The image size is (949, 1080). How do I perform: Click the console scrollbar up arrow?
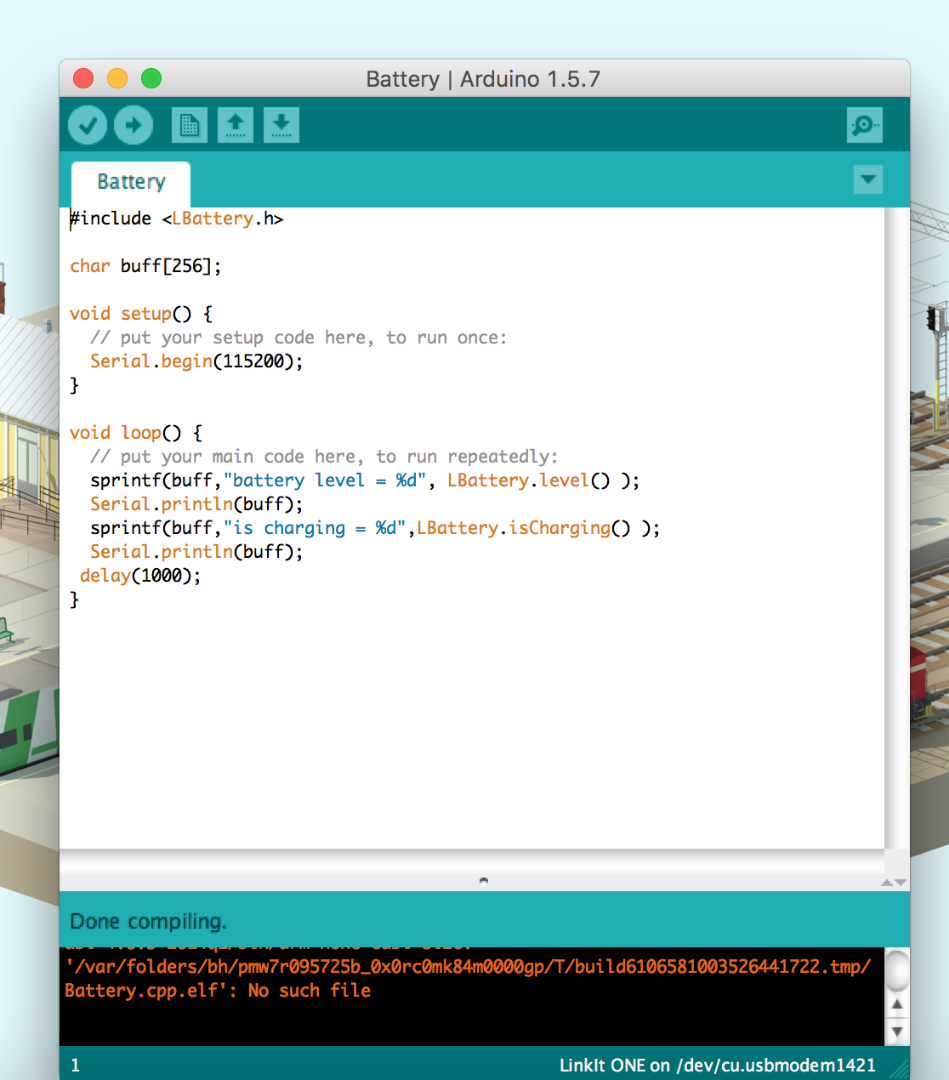pos(897,1005)
